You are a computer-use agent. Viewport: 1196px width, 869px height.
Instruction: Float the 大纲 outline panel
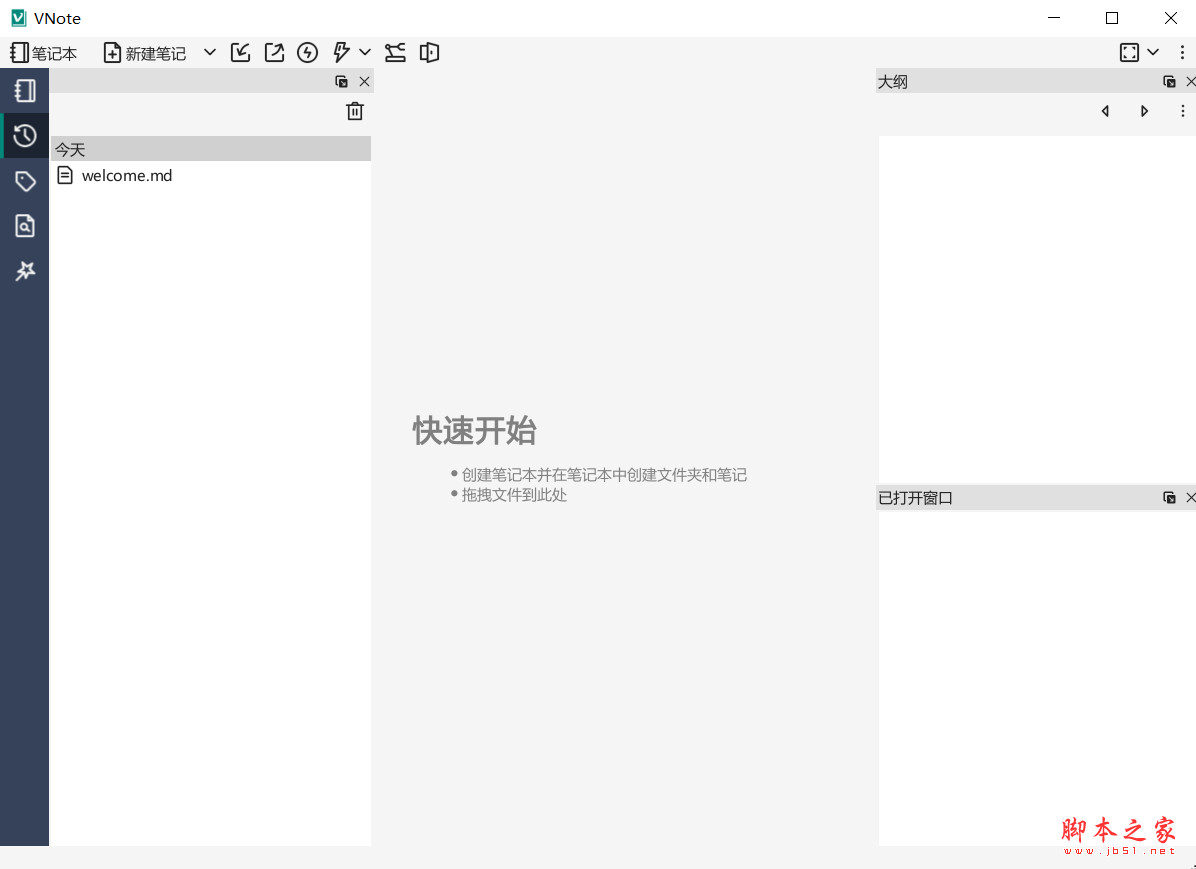tap(1169, 81)
